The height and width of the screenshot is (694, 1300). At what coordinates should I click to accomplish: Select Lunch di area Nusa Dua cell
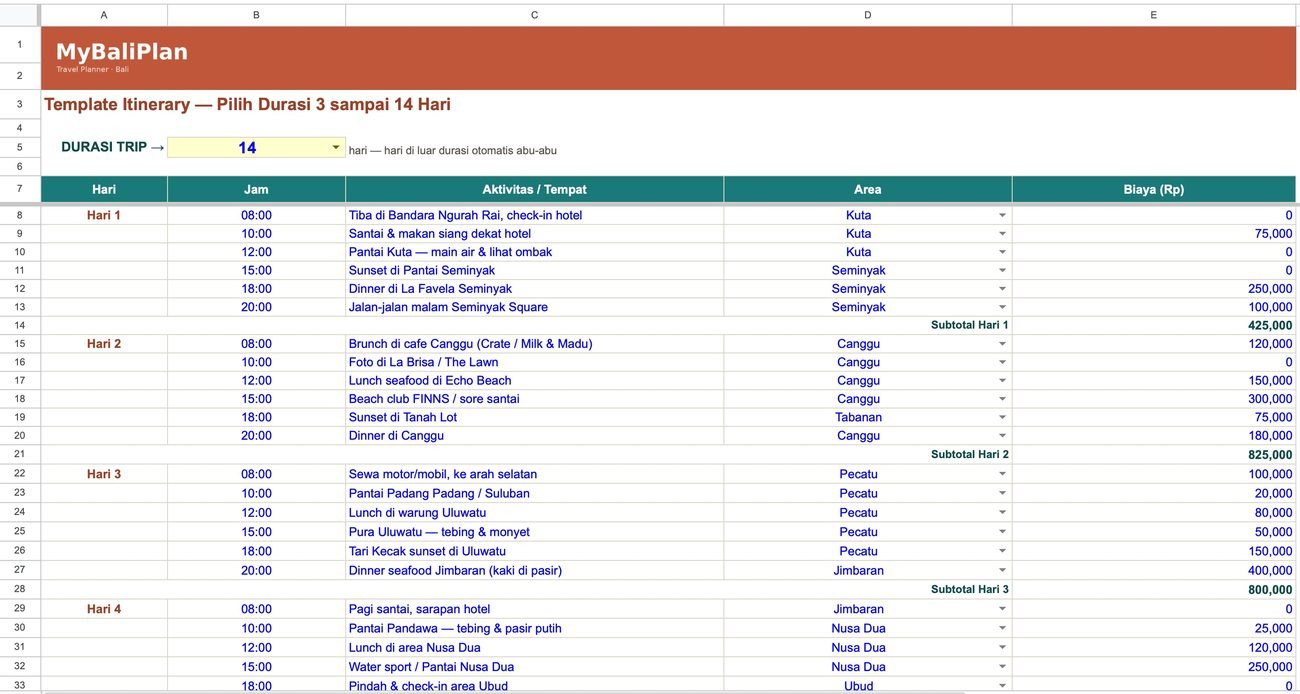(534, 647)
